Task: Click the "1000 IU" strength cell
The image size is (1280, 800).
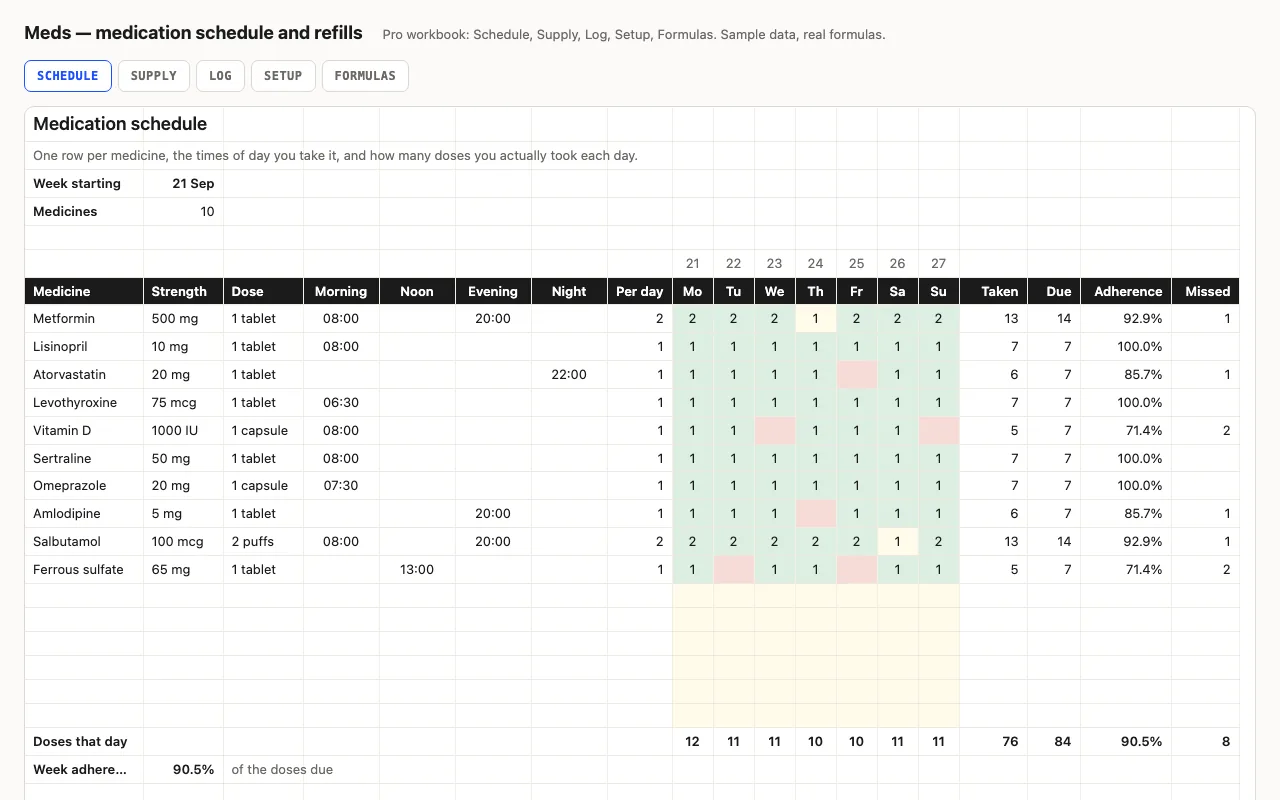Action: (x=184, y=431)
